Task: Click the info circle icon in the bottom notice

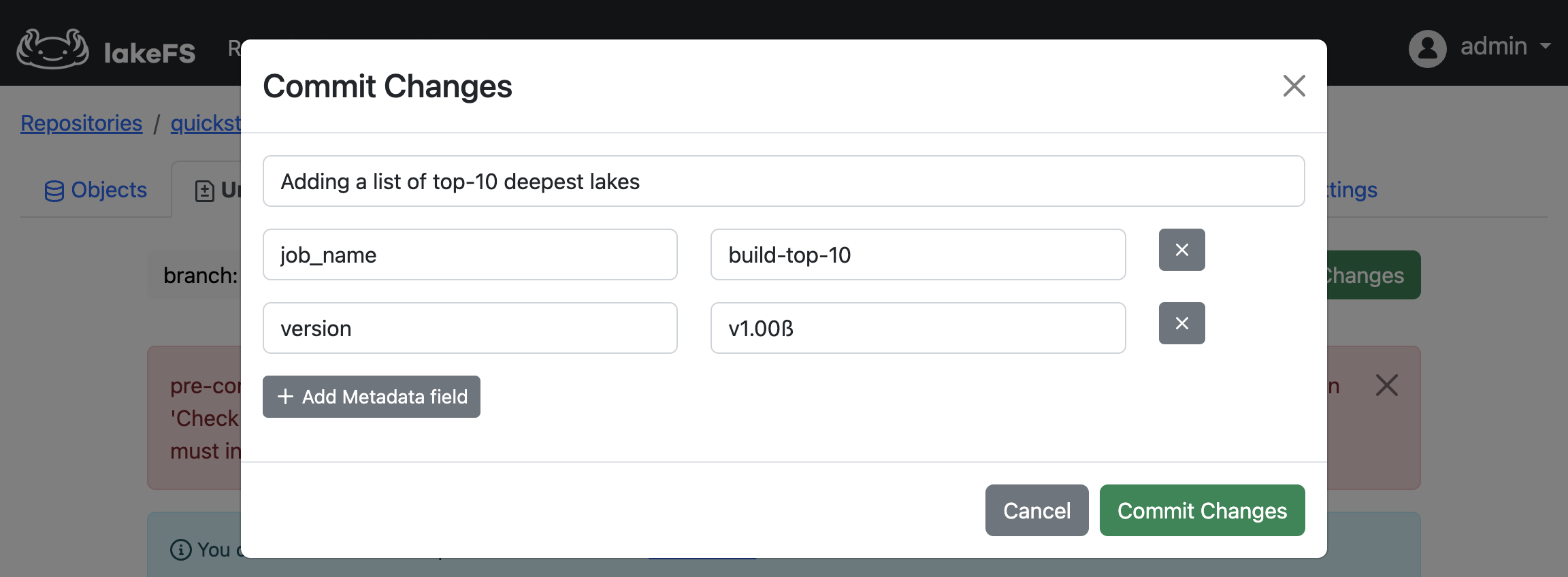Action: pyautogui.click(x=180, y=550)
